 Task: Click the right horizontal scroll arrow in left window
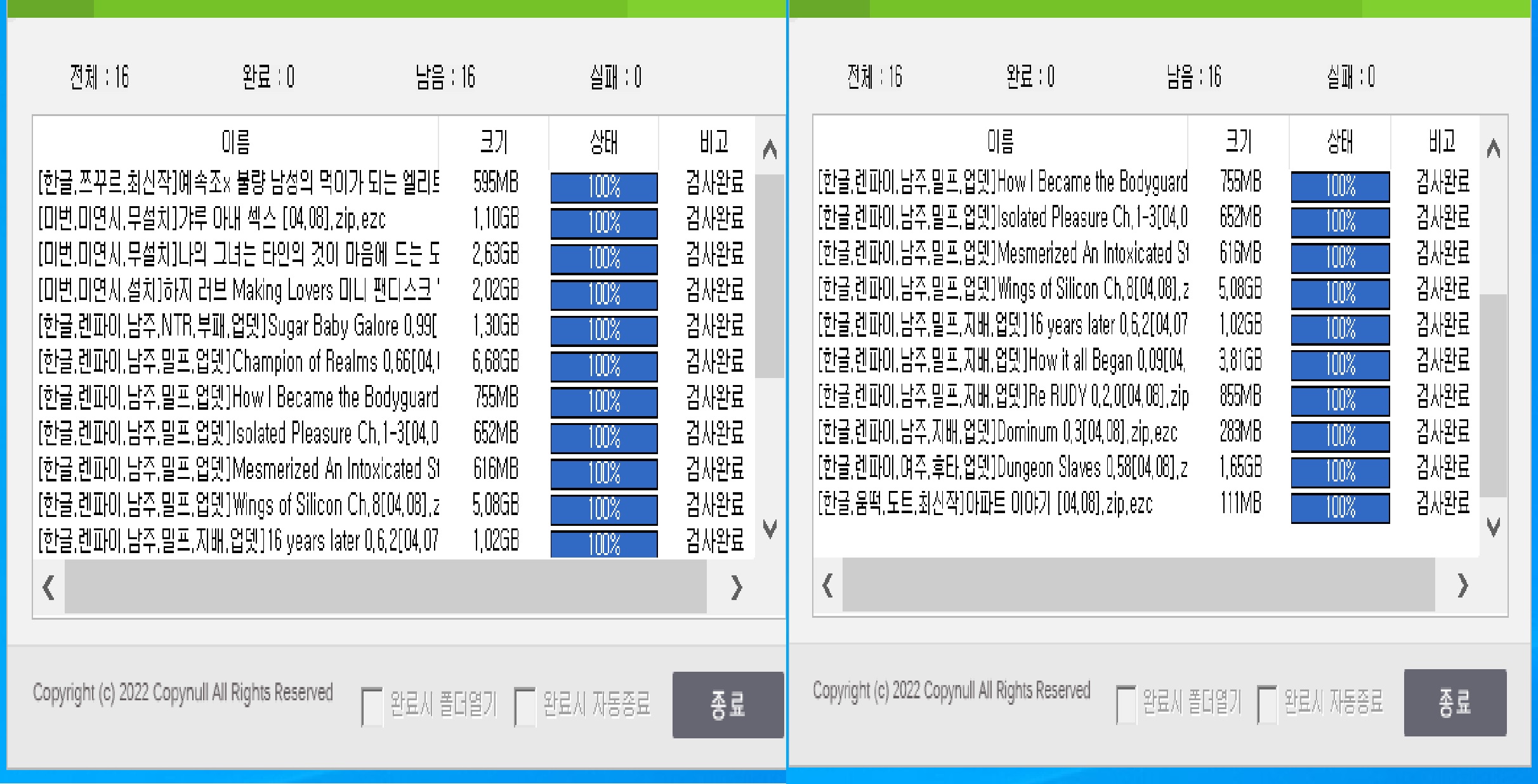tap(737, 588)
